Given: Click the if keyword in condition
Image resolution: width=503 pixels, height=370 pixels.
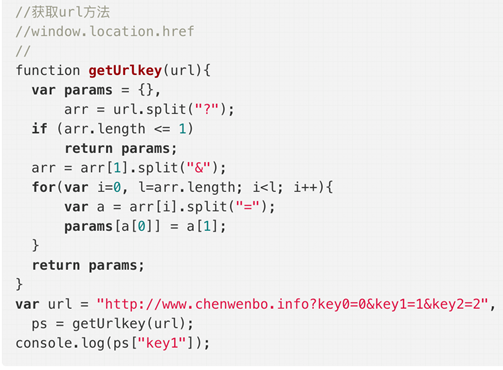Looking at the screenshot, I should pyautogui.click(x=39, y=129).
